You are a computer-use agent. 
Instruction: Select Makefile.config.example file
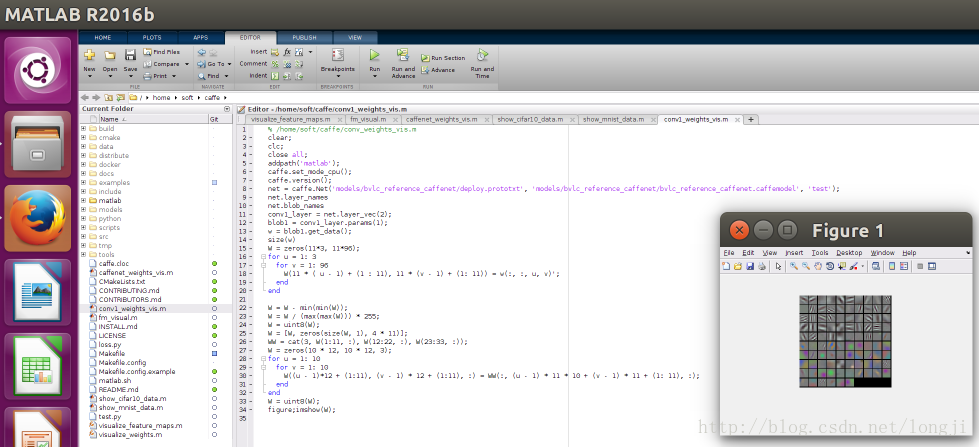137,371
